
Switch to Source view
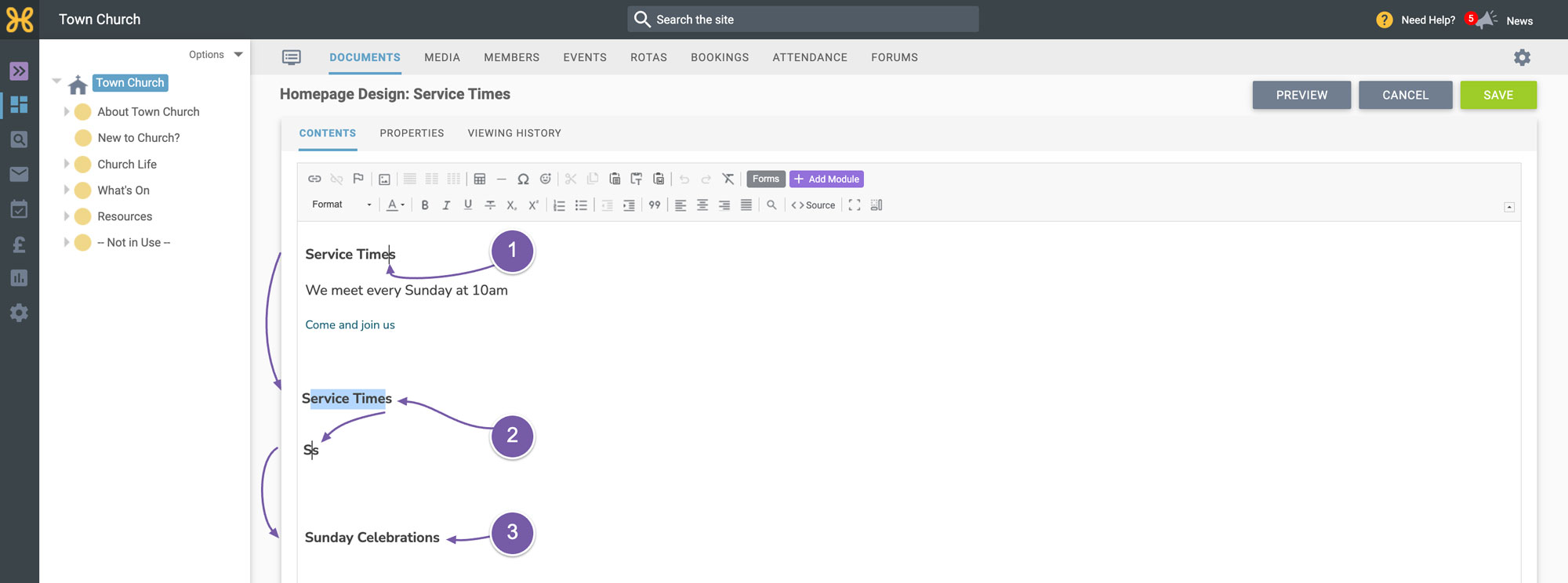pos(813,205)
